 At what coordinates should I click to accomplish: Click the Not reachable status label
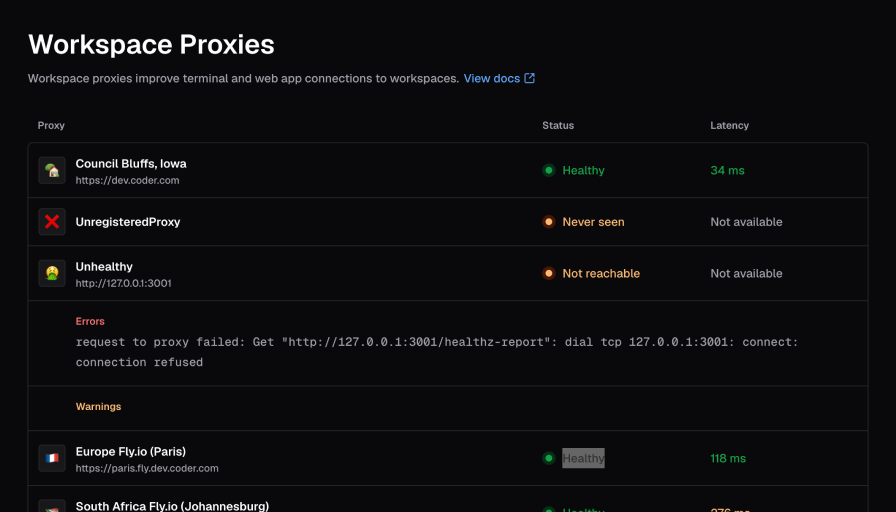[x=601, y=273]
